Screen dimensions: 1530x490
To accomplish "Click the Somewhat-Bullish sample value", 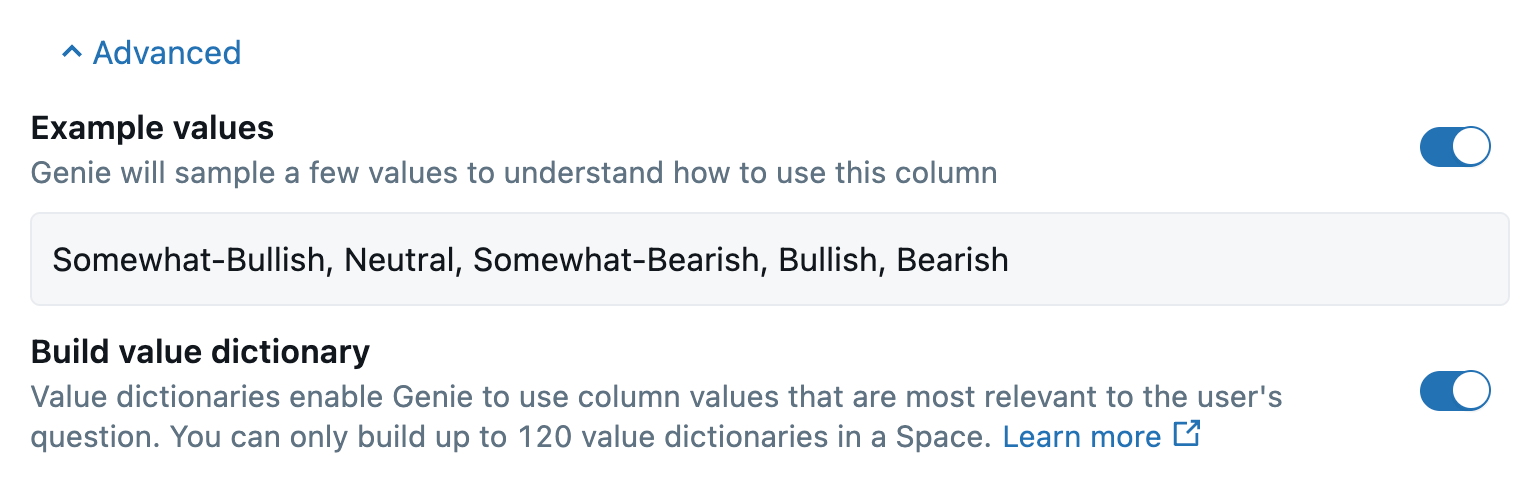I will click(x=190, y=260).
